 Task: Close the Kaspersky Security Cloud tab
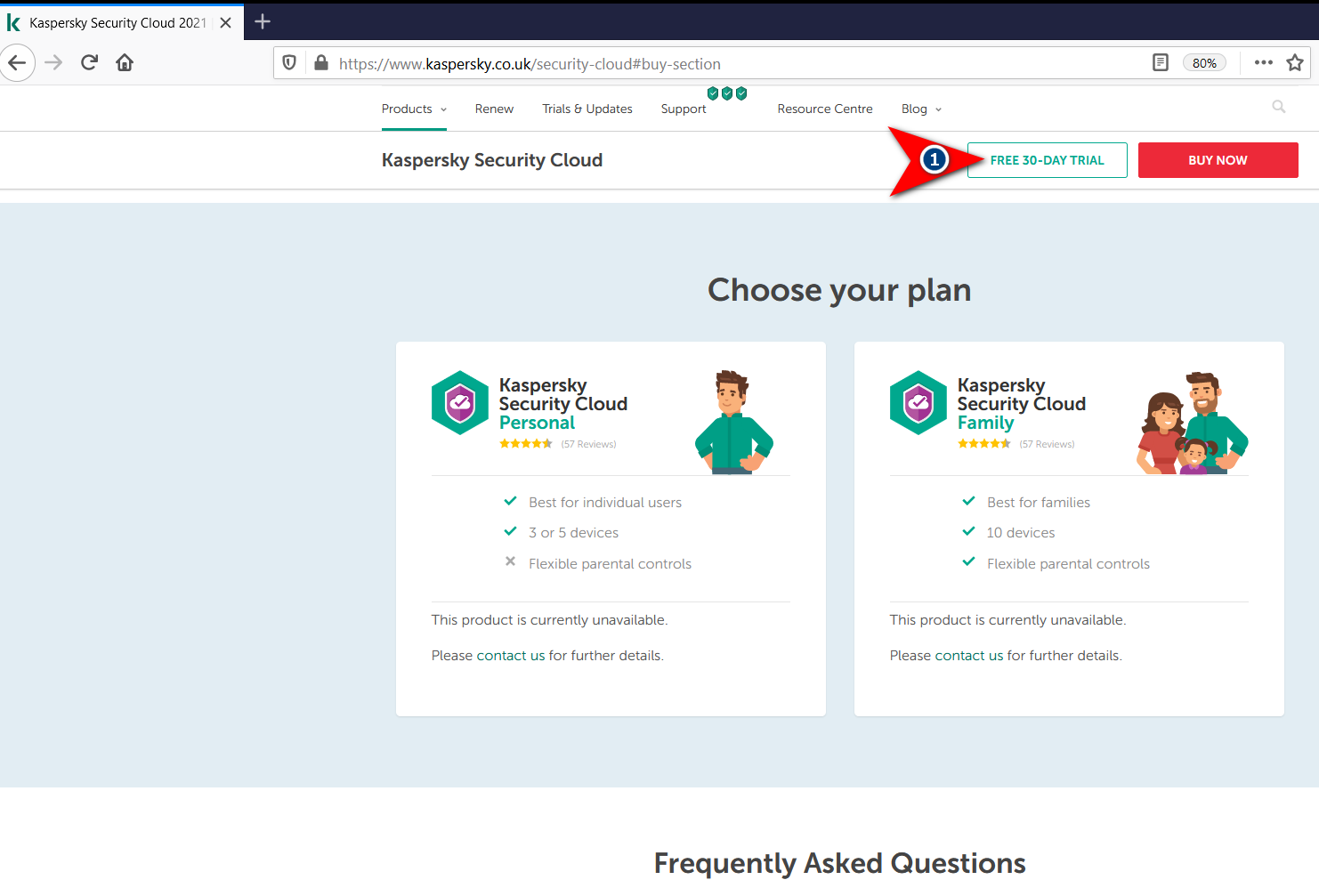coord(226,23)
